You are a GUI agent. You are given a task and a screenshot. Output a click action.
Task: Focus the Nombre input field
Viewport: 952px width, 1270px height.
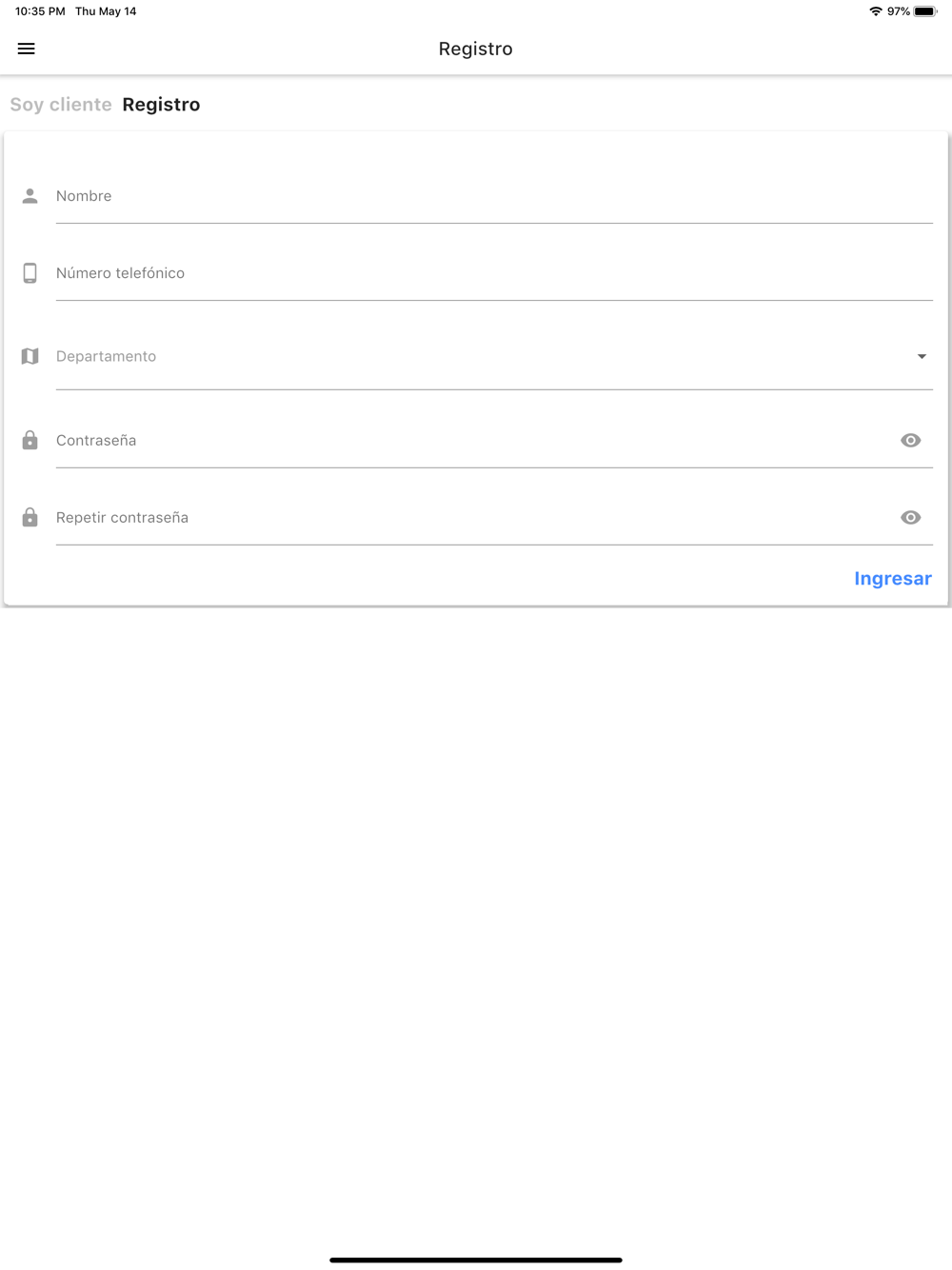point(494,196)
